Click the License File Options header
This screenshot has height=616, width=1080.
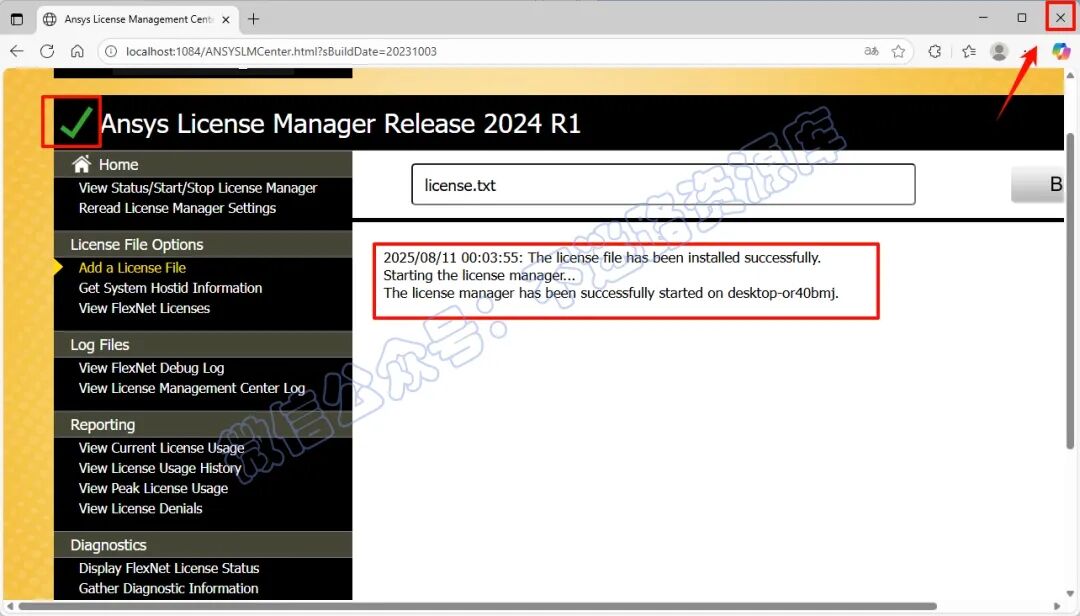pos(136,245)
